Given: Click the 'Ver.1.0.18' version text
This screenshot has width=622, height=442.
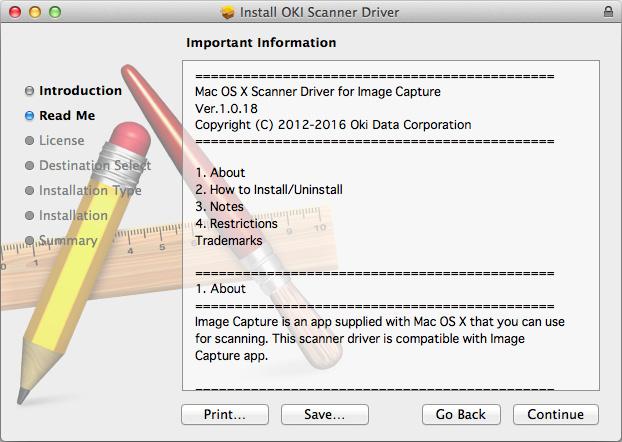Looking at the screenshot, I should 226,108.
